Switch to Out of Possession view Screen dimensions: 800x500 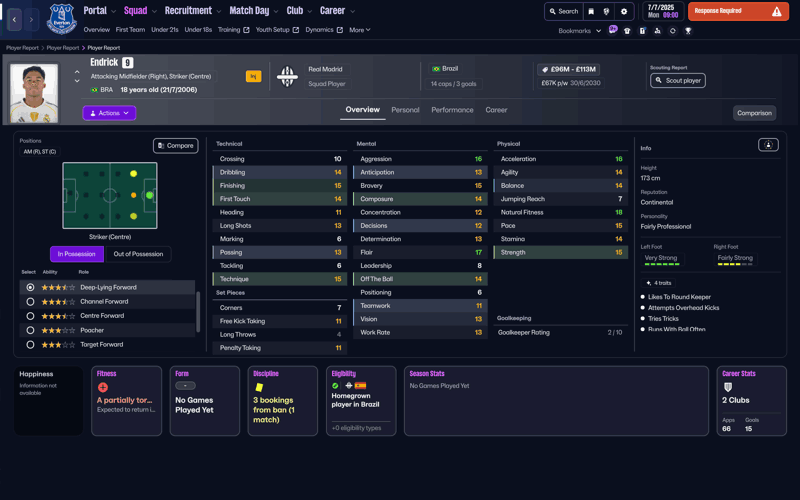point(138,254)
